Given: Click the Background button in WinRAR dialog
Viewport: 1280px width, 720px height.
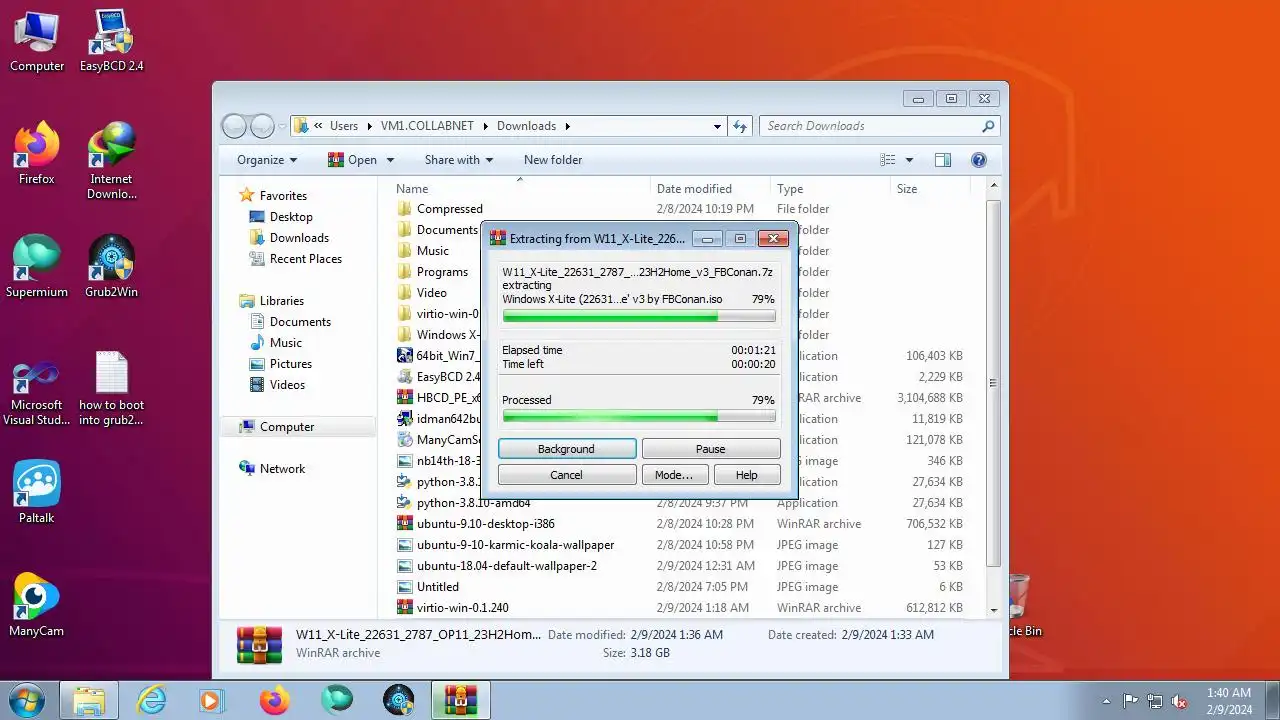Looking at the screenshot, I should 566,449.
